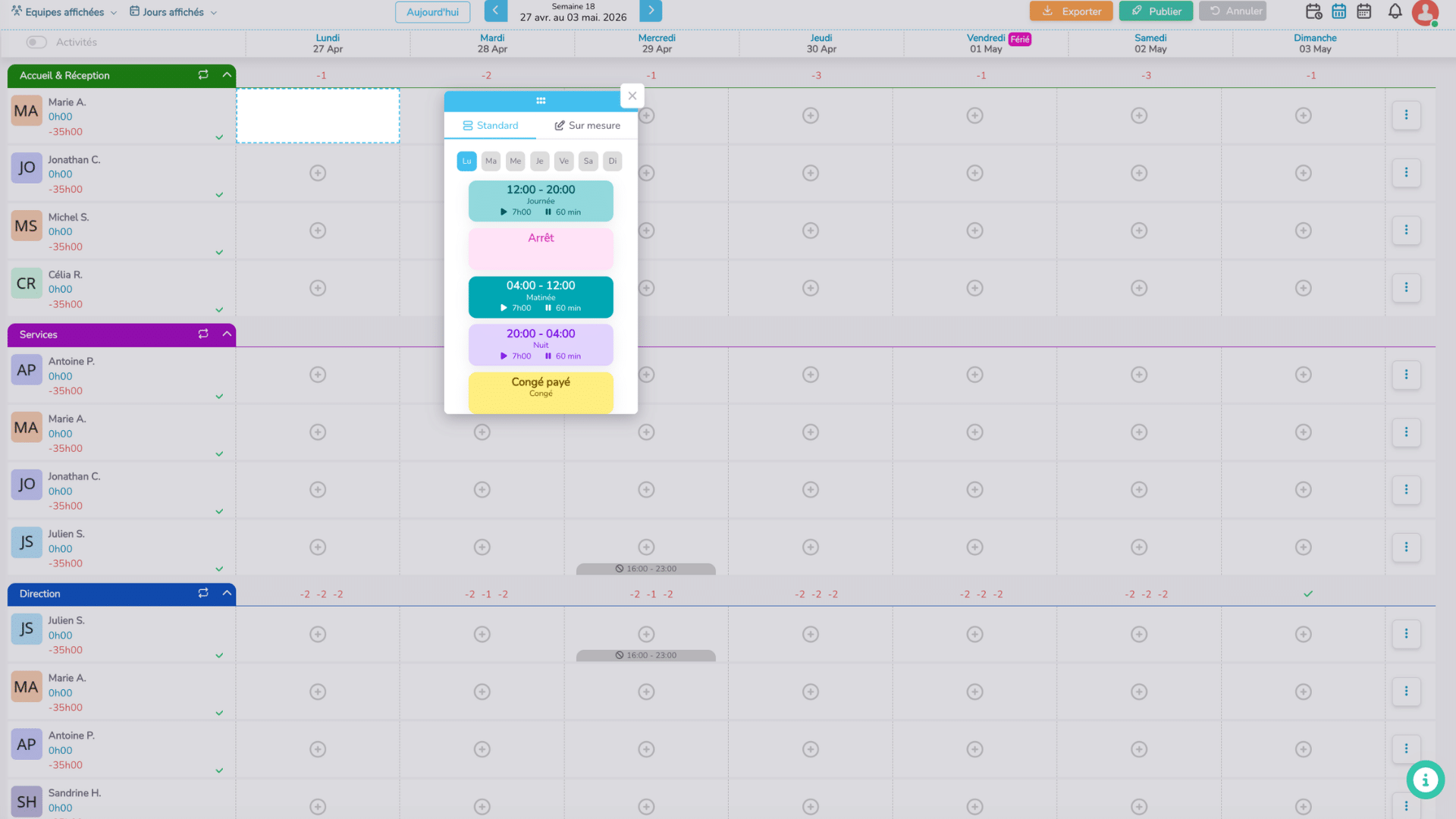The height and width of the screenshot is (819, 1456).
Task: Select Lu day in shift popup
Action: (466, 161)
